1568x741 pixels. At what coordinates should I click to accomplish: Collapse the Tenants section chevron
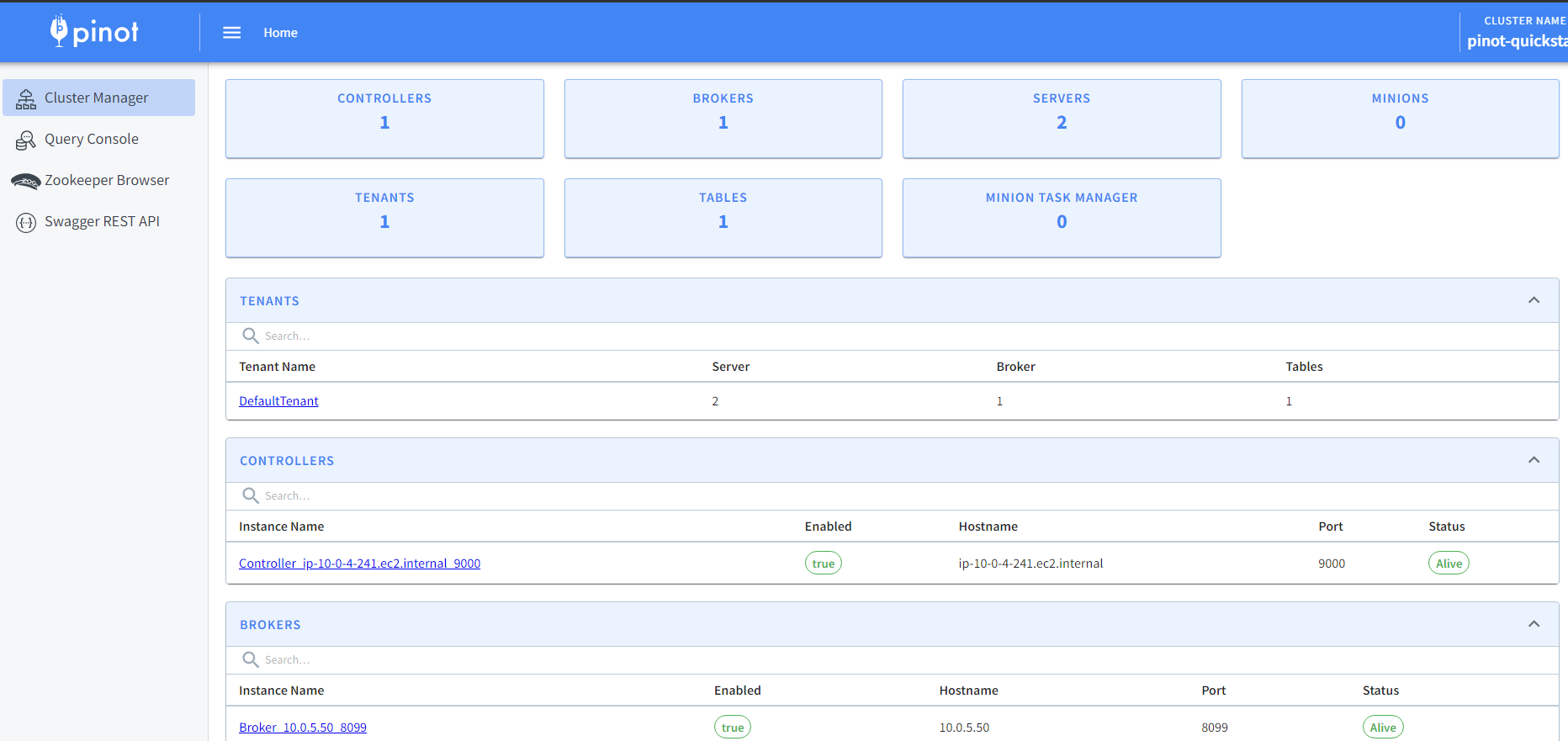tap(1534, 300)
